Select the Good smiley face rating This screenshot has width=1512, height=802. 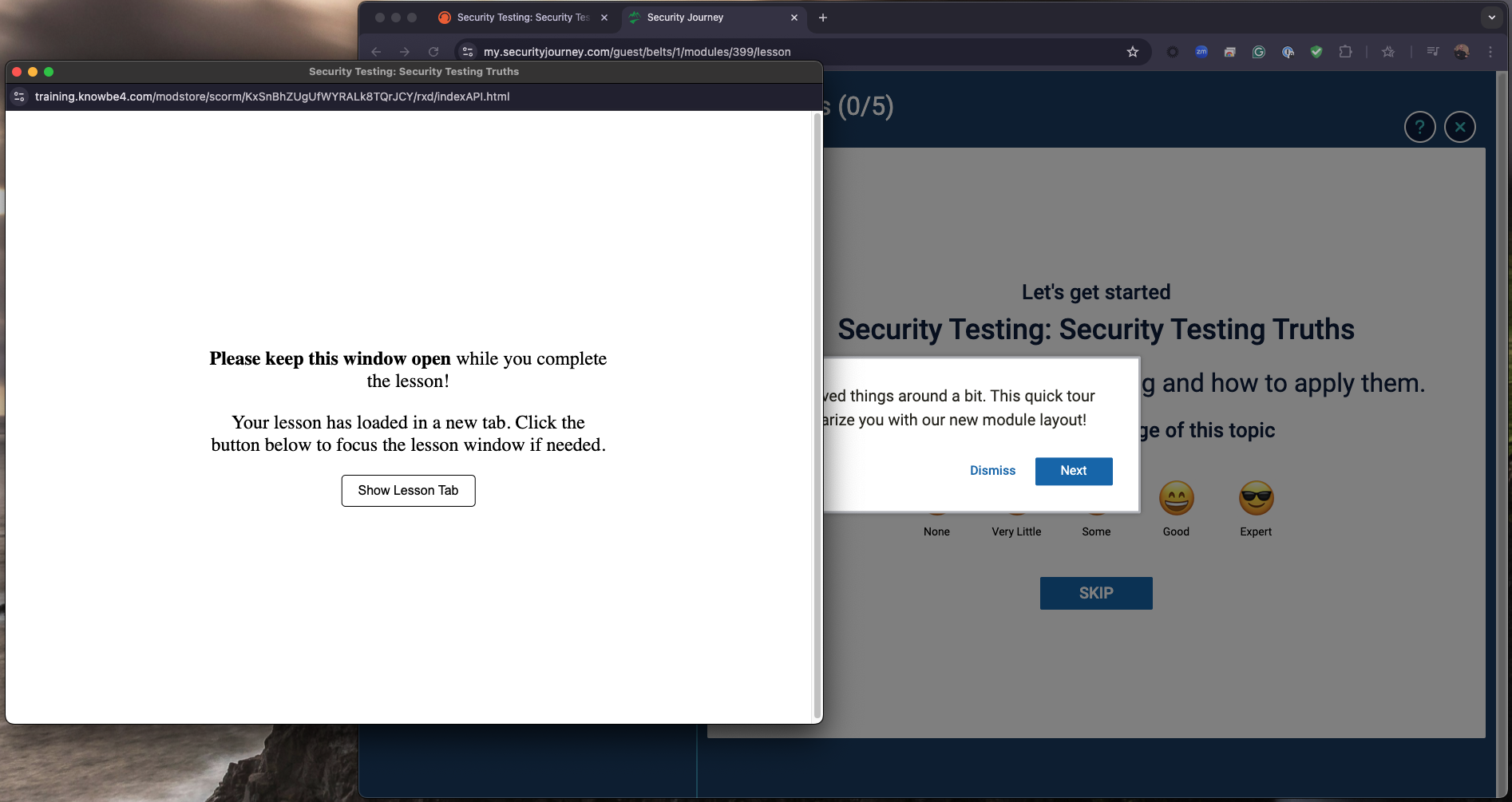[1175, 495]
